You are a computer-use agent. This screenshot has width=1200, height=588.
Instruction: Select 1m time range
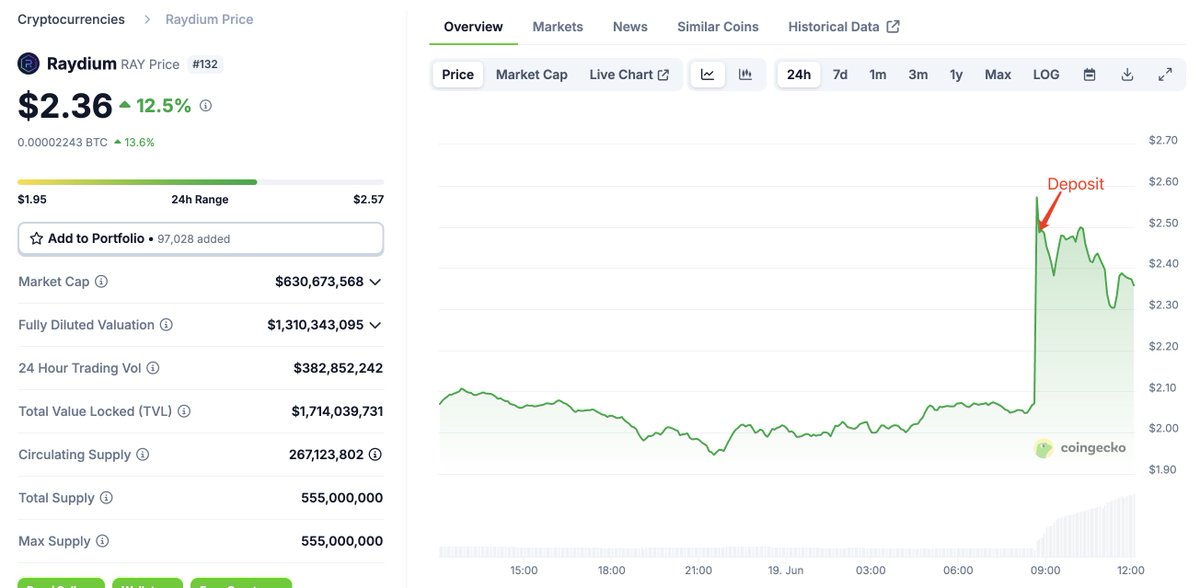(878, 74)
